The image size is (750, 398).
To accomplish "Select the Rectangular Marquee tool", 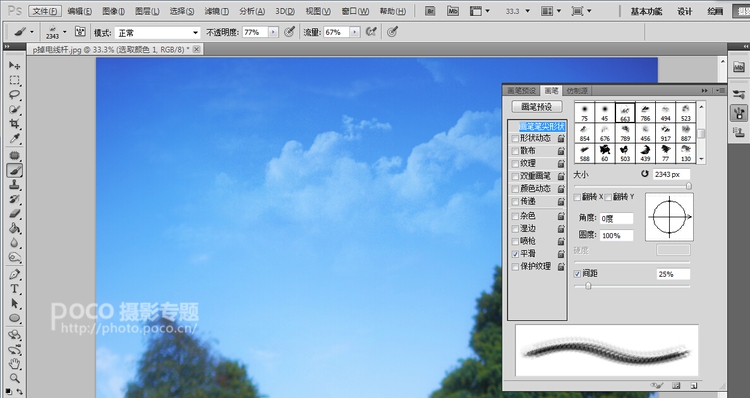I will [14, 80].
